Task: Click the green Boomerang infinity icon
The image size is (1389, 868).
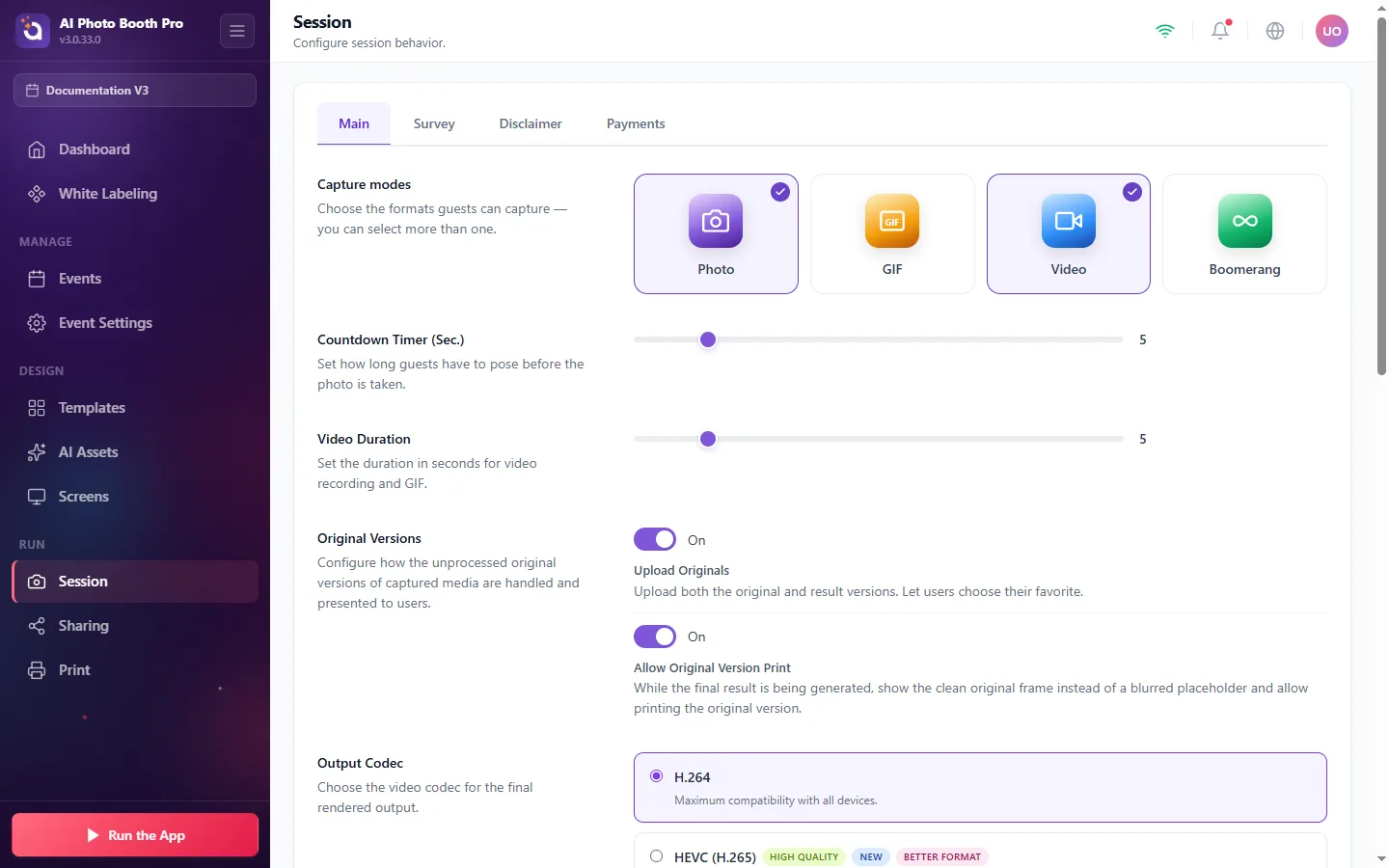Action: pyautogui.click(x=1245, y=221)
